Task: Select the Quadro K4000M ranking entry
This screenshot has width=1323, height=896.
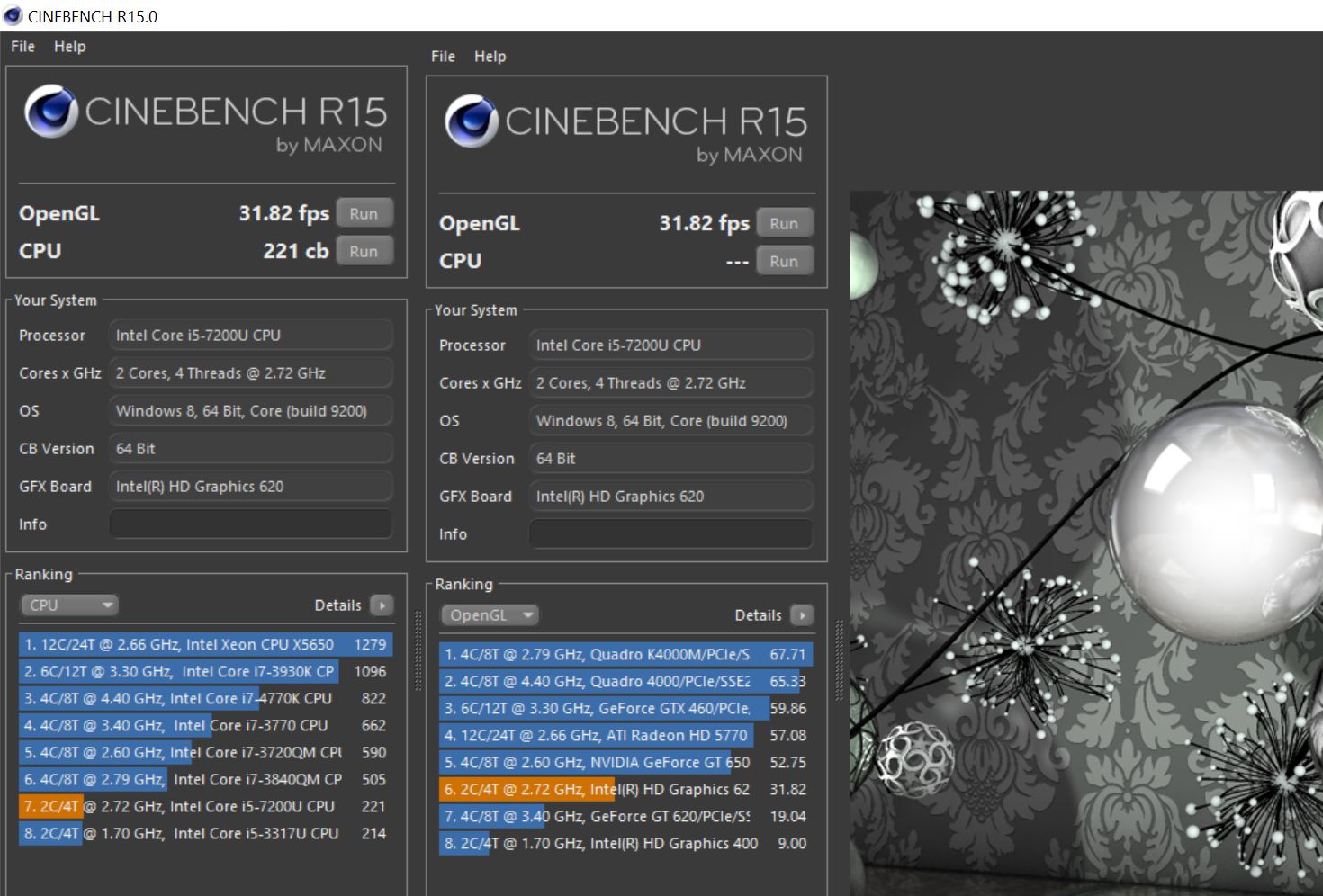Action: pyautogui.click(x=625, y=654)
